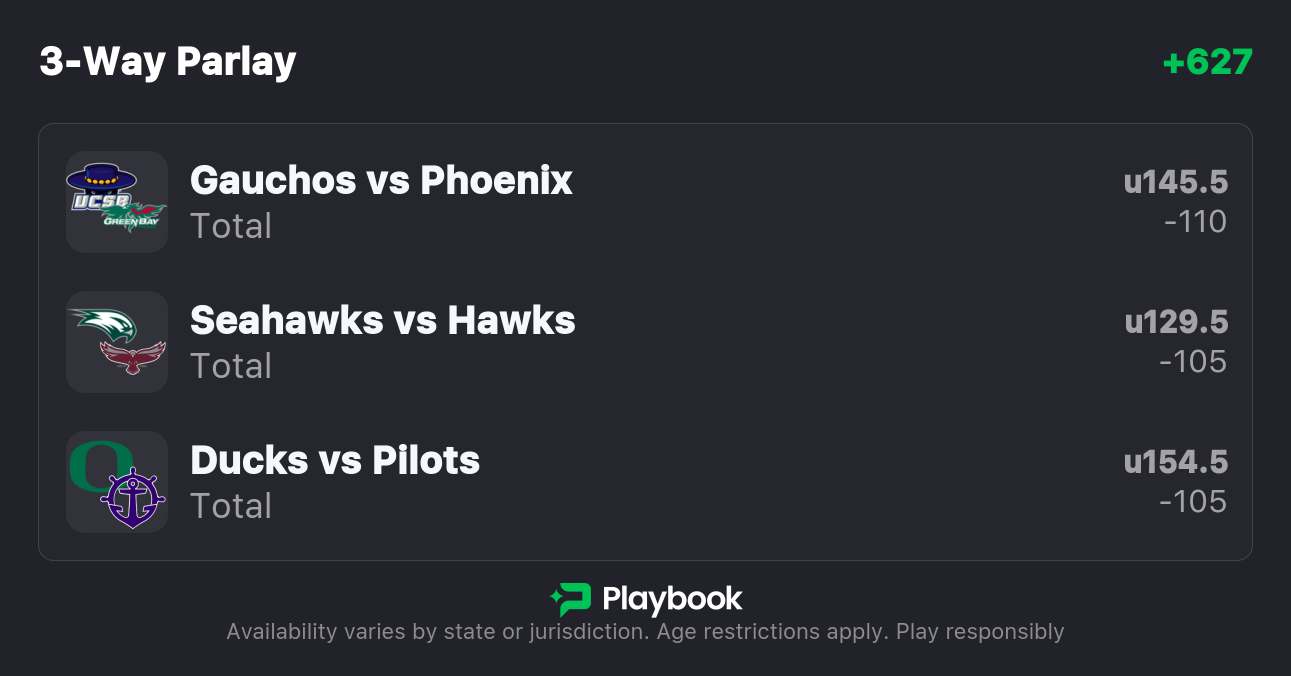Select the green Seahawks team logo

coord(102,324)
